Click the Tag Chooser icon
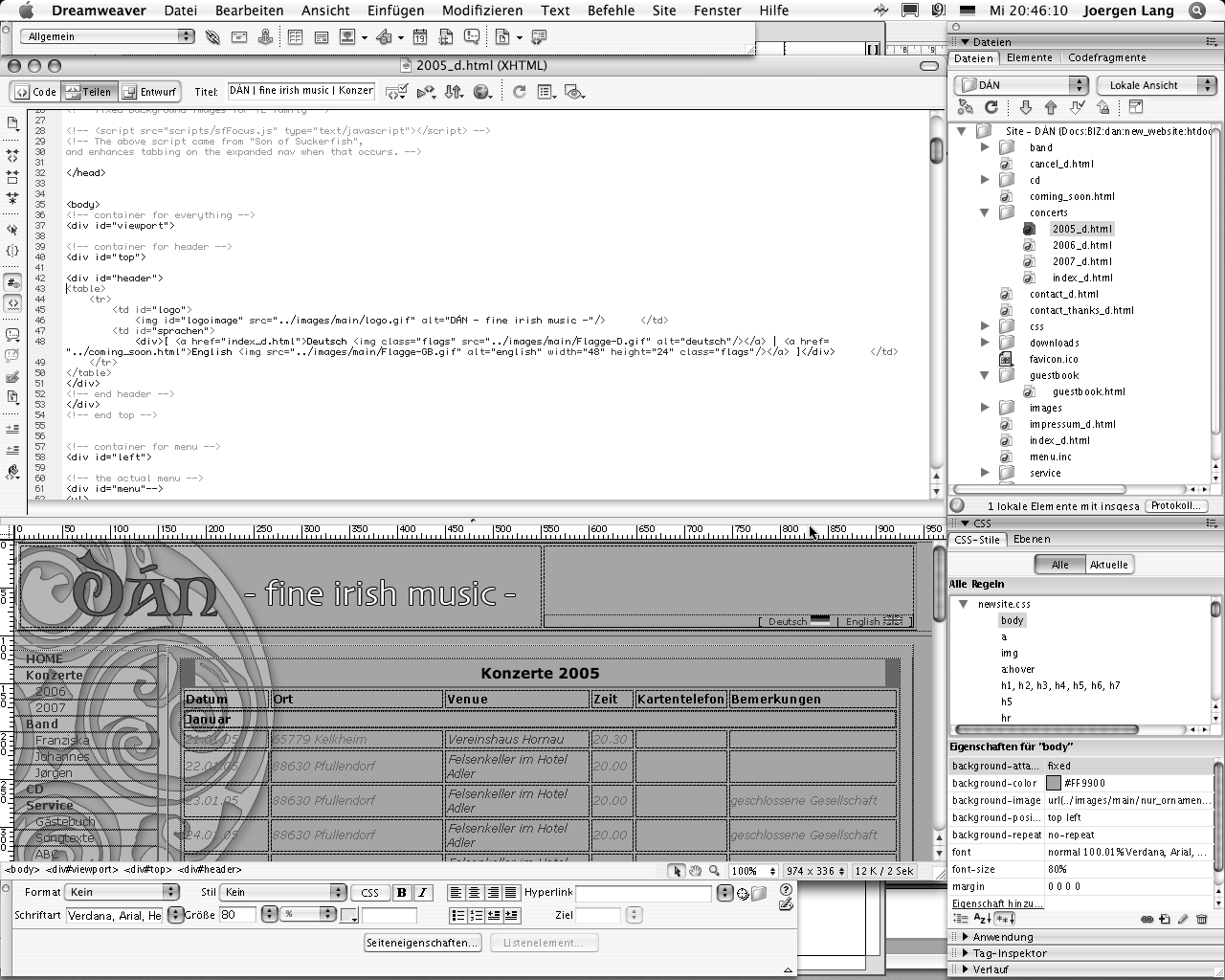This screenshot has height=980, width=1225. point(539,37)
